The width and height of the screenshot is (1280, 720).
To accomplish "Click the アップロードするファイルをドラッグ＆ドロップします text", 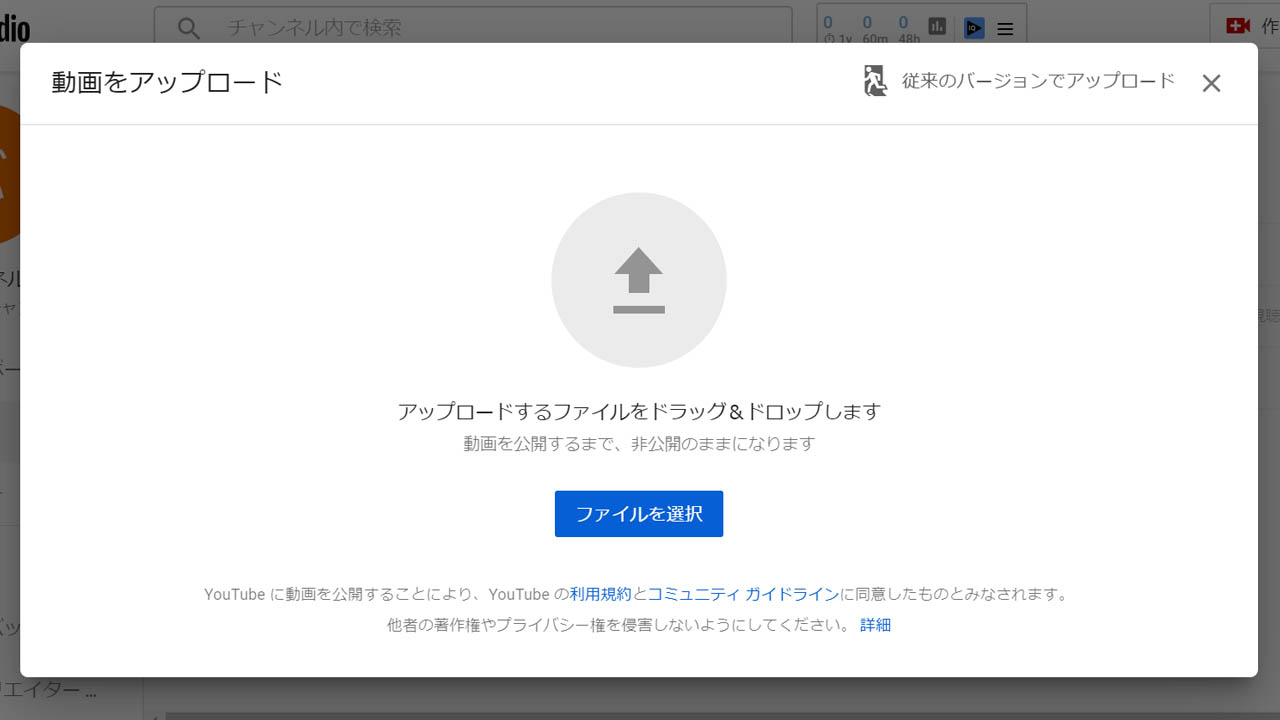I will (x=639, y=411).
